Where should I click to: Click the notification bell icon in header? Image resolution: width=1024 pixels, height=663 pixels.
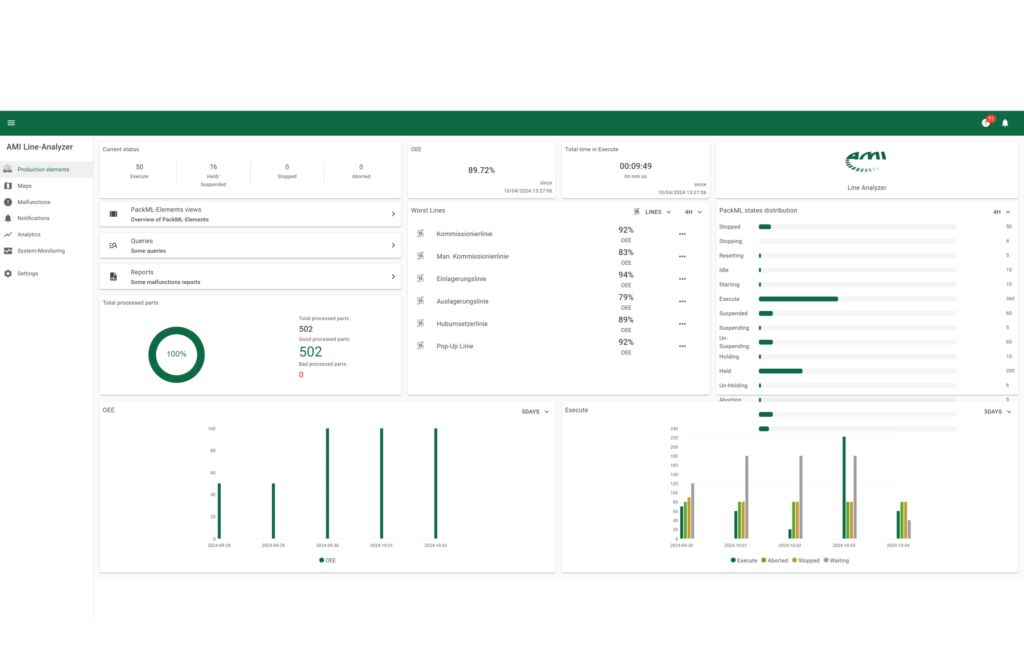(x=1005, y=123)
